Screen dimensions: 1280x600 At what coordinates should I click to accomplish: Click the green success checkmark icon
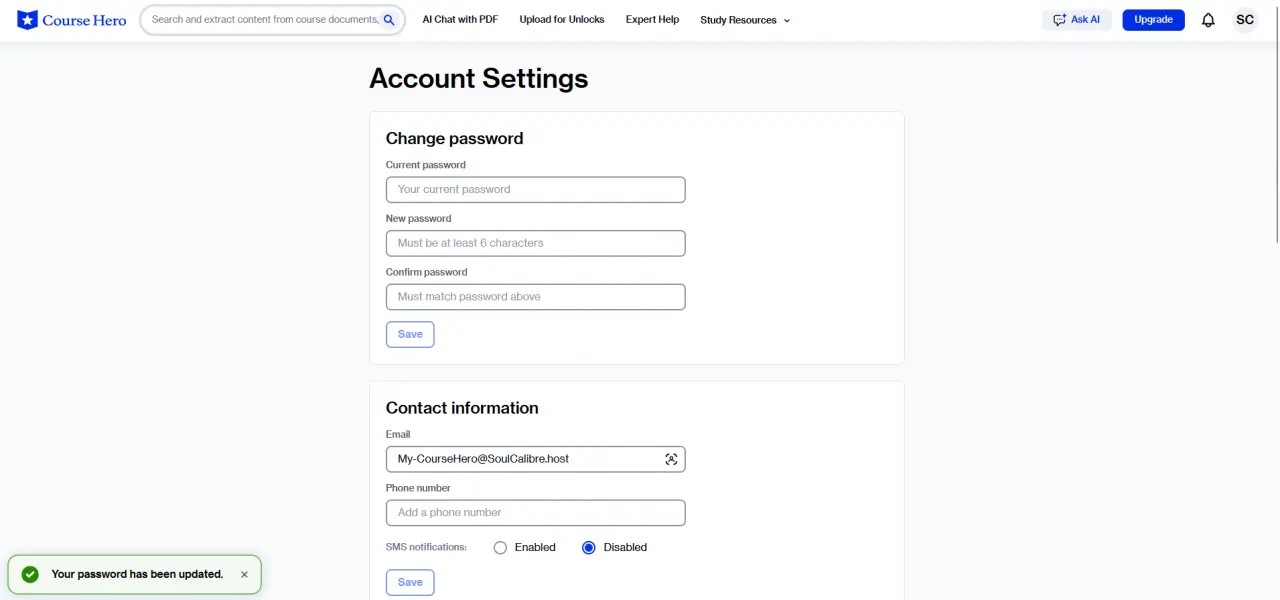click(x=30, y=574)
